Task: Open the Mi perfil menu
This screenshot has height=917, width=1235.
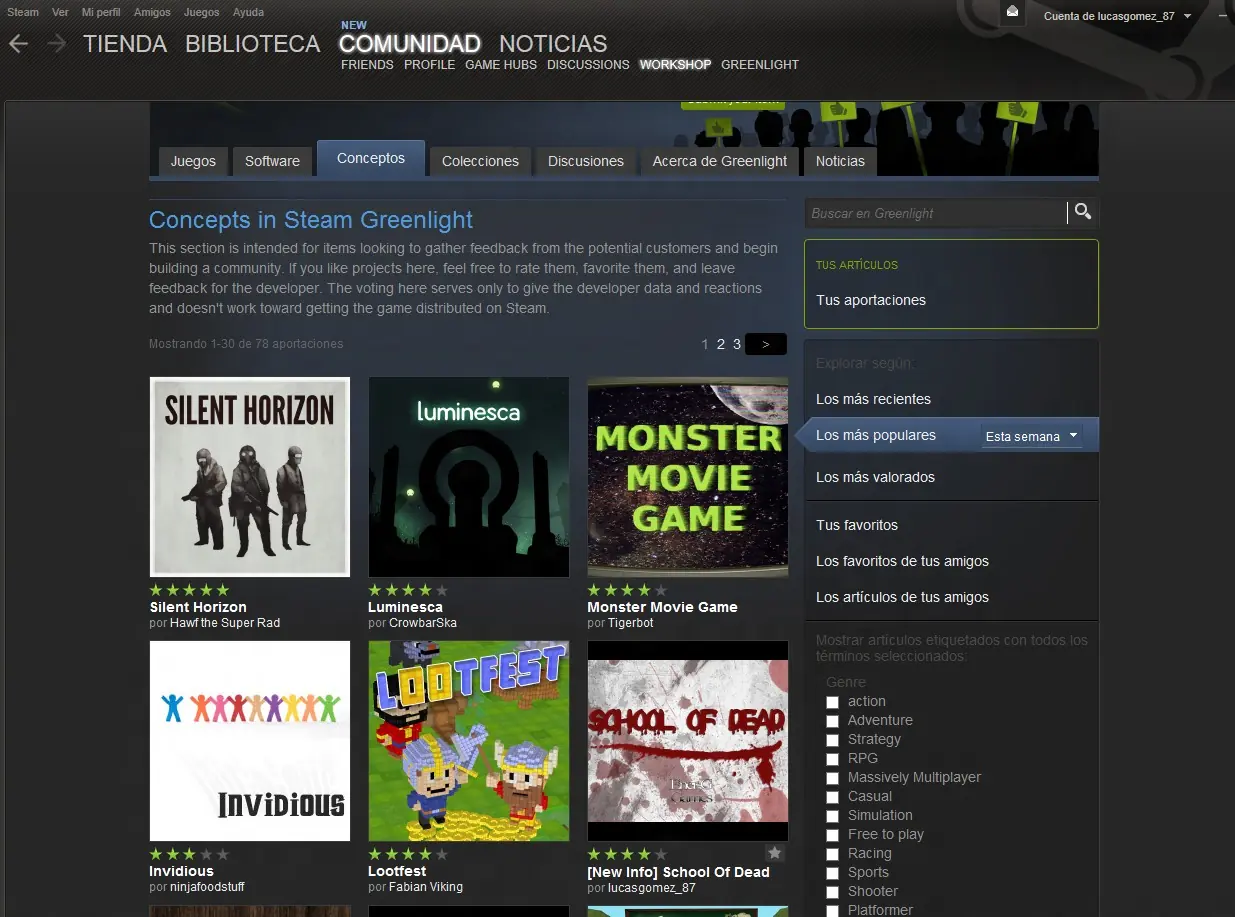Action: tap(101, 12)
